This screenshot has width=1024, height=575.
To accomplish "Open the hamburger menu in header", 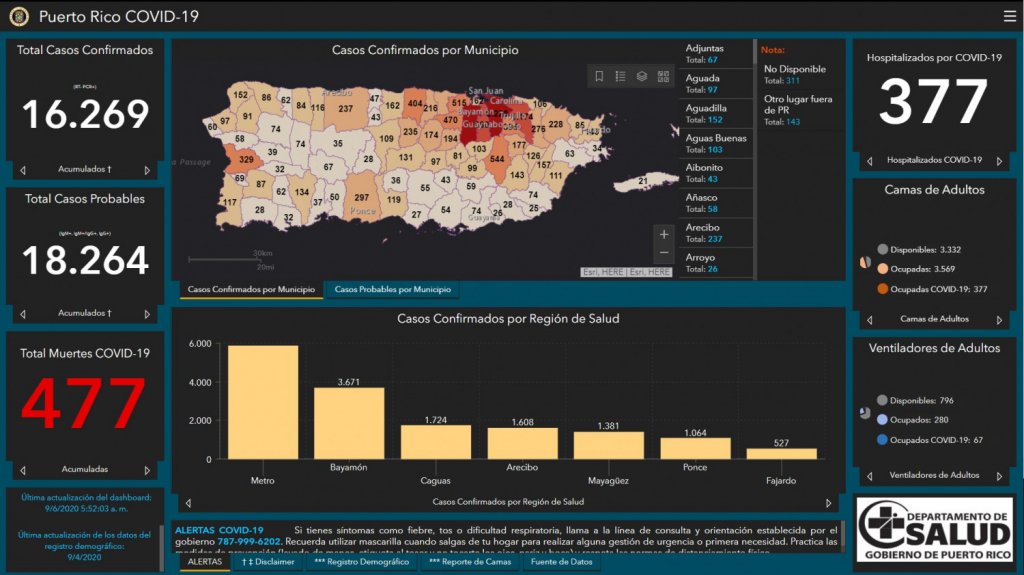I will tap(1009, 16).
